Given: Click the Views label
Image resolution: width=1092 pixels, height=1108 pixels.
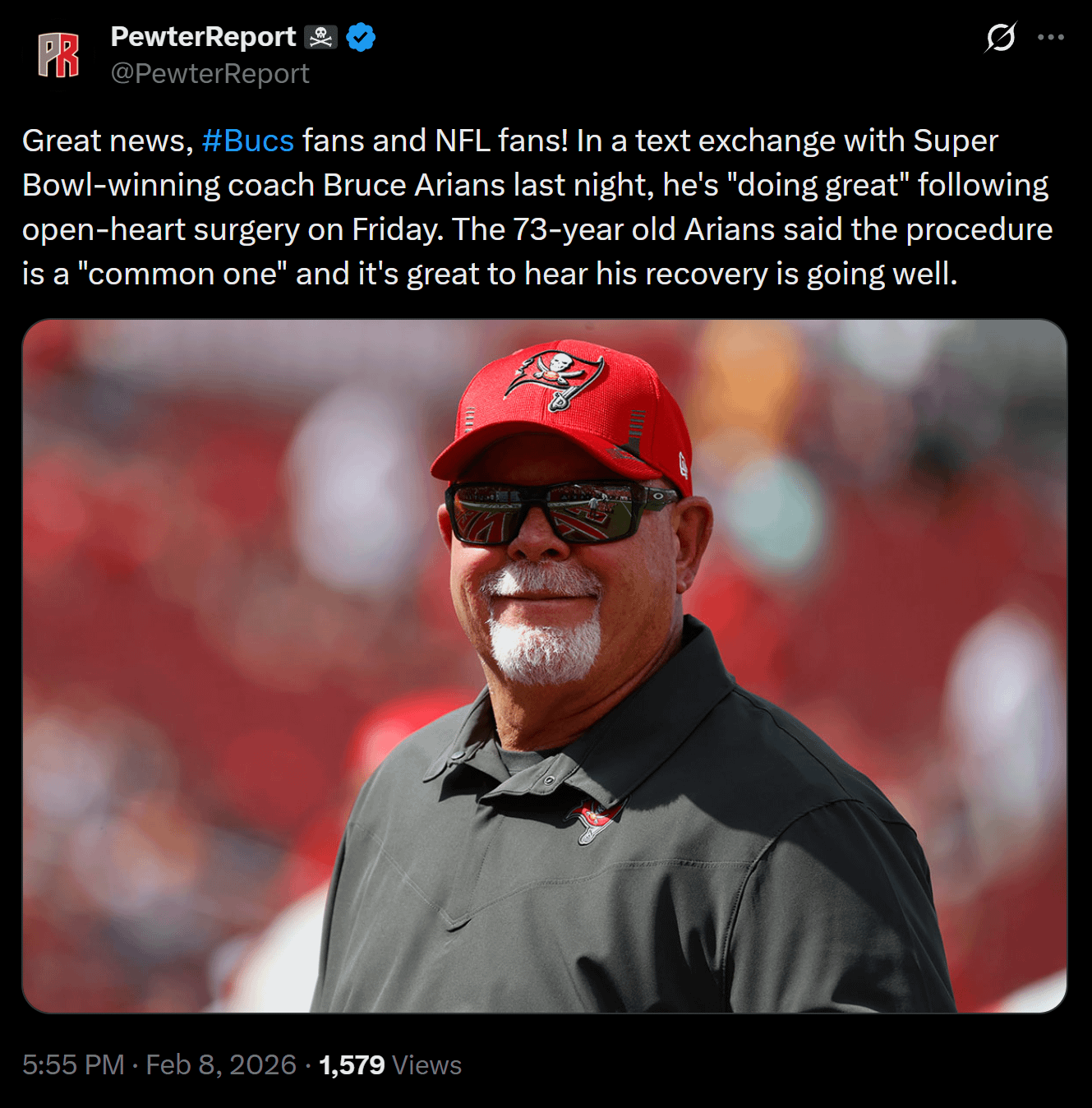Looking at the screenshot, I should [426, 1064].
